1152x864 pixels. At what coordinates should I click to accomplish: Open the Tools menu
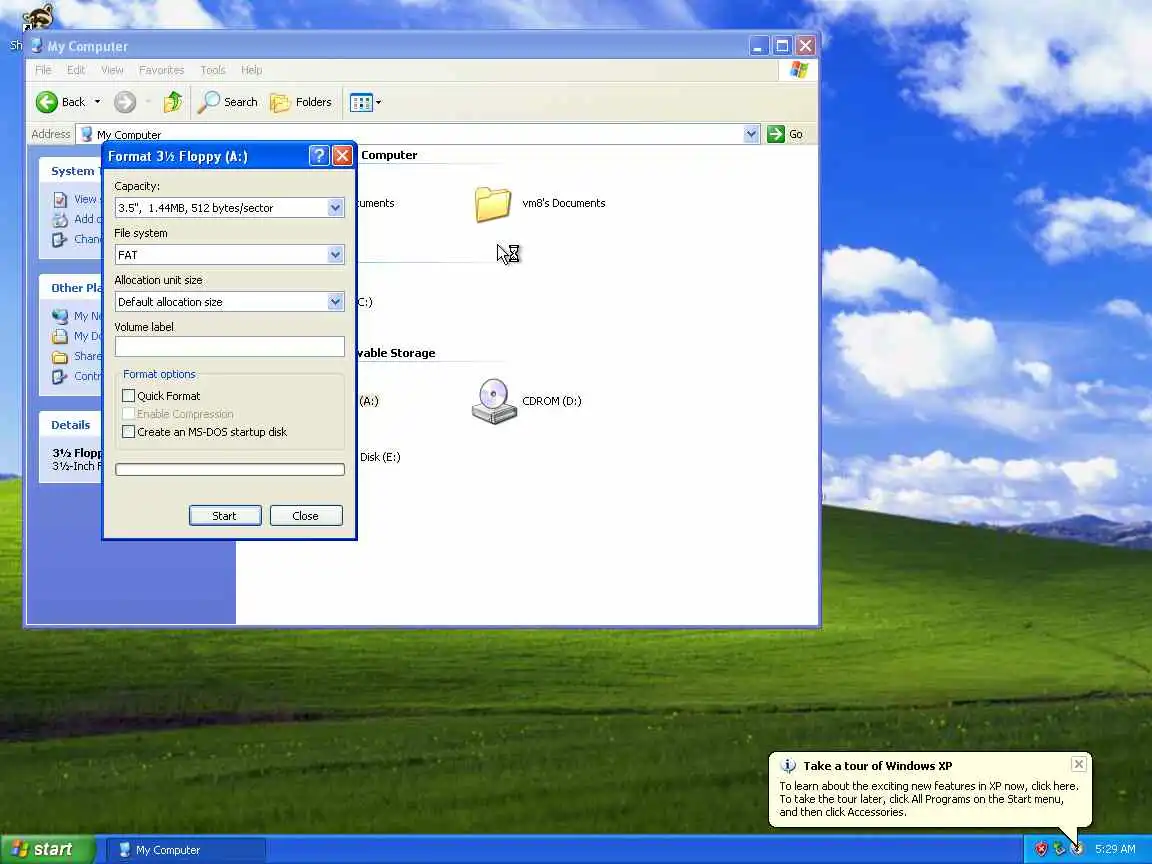point(213,70)
